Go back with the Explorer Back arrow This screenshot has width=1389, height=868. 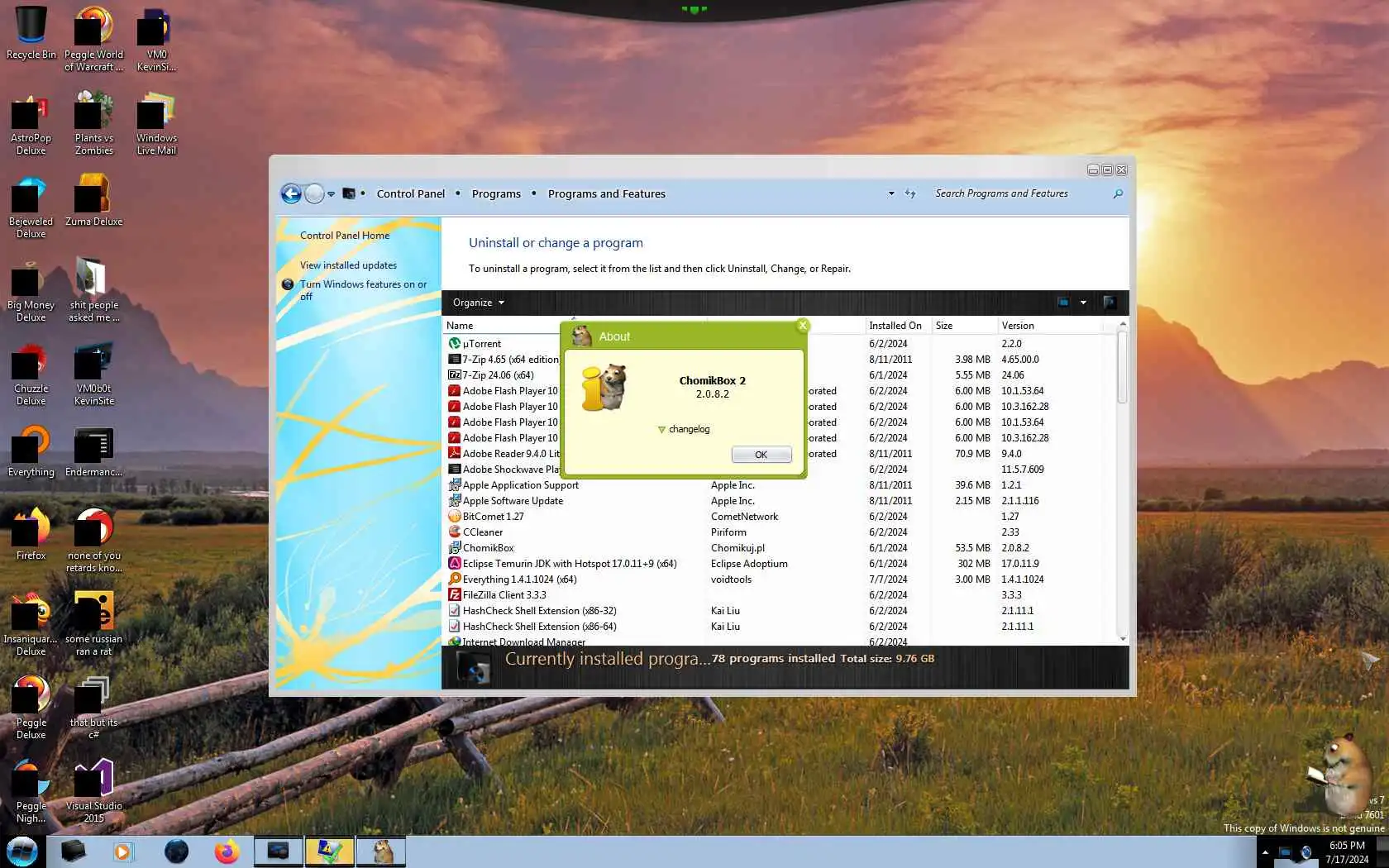coord(291,193)
